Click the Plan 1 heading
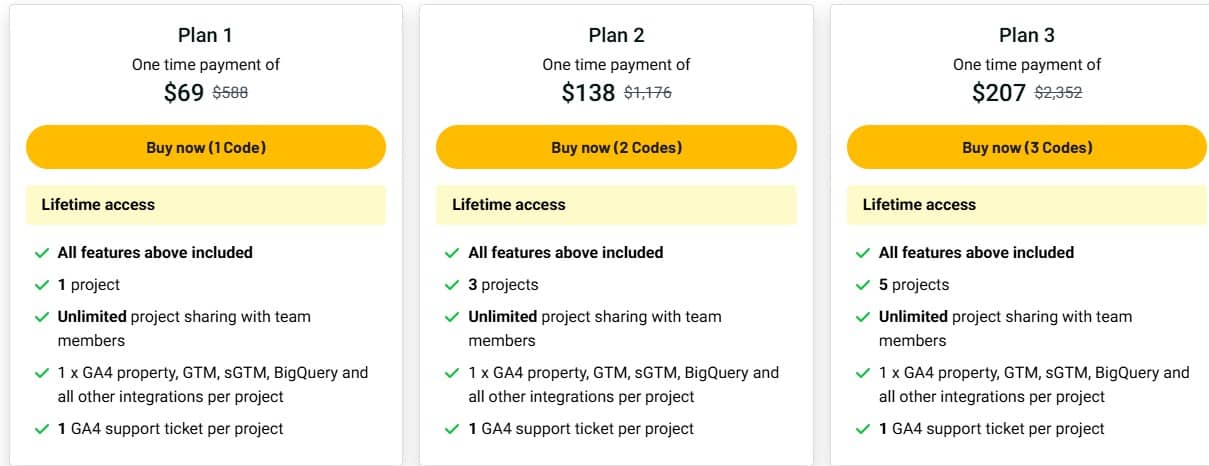Viewport: 1209px width, 466px height. pyautogui.click(x=205, y=35)
